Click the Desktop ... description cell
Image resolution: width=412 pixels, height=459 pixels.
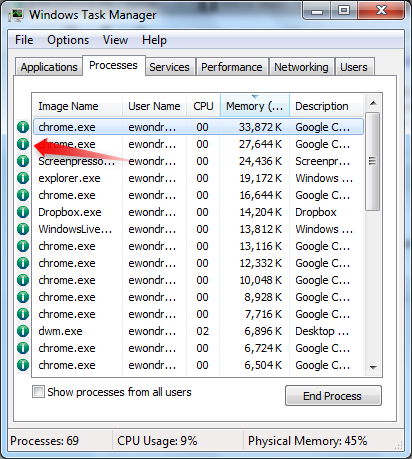coord(322,331)
